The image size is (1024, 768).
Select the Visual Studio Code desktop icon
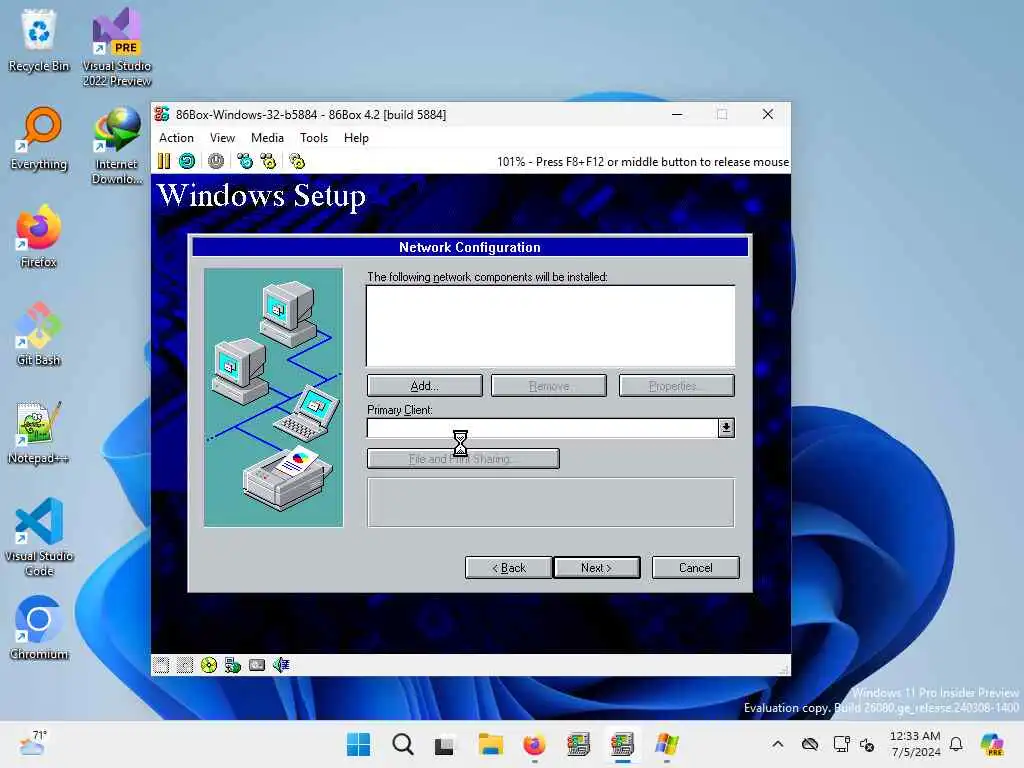39,537
